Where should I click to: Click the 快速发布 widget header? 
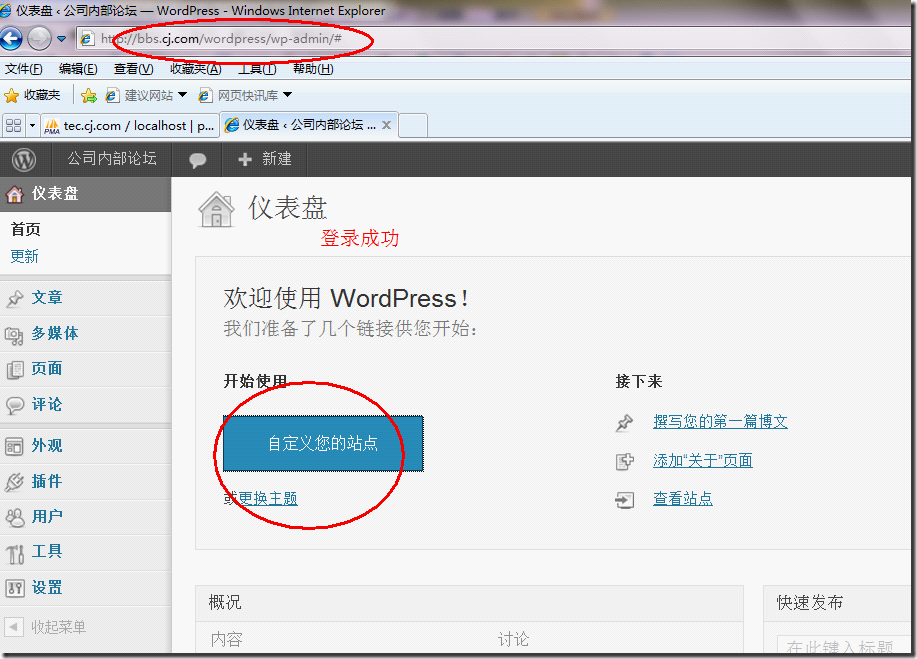[839, 603]
